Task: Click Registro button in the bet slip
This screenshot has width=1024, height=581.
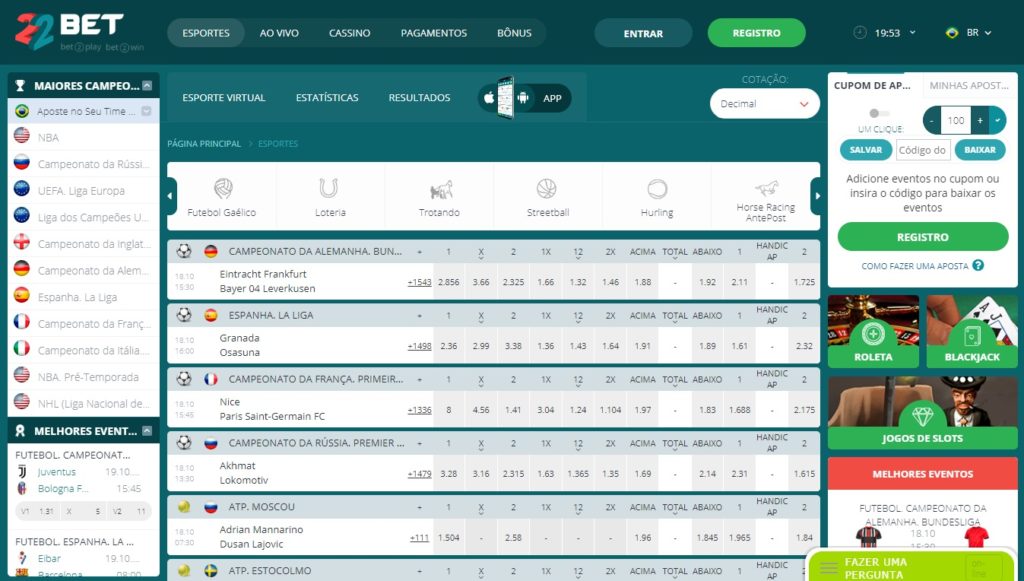Action: [923, 237]
